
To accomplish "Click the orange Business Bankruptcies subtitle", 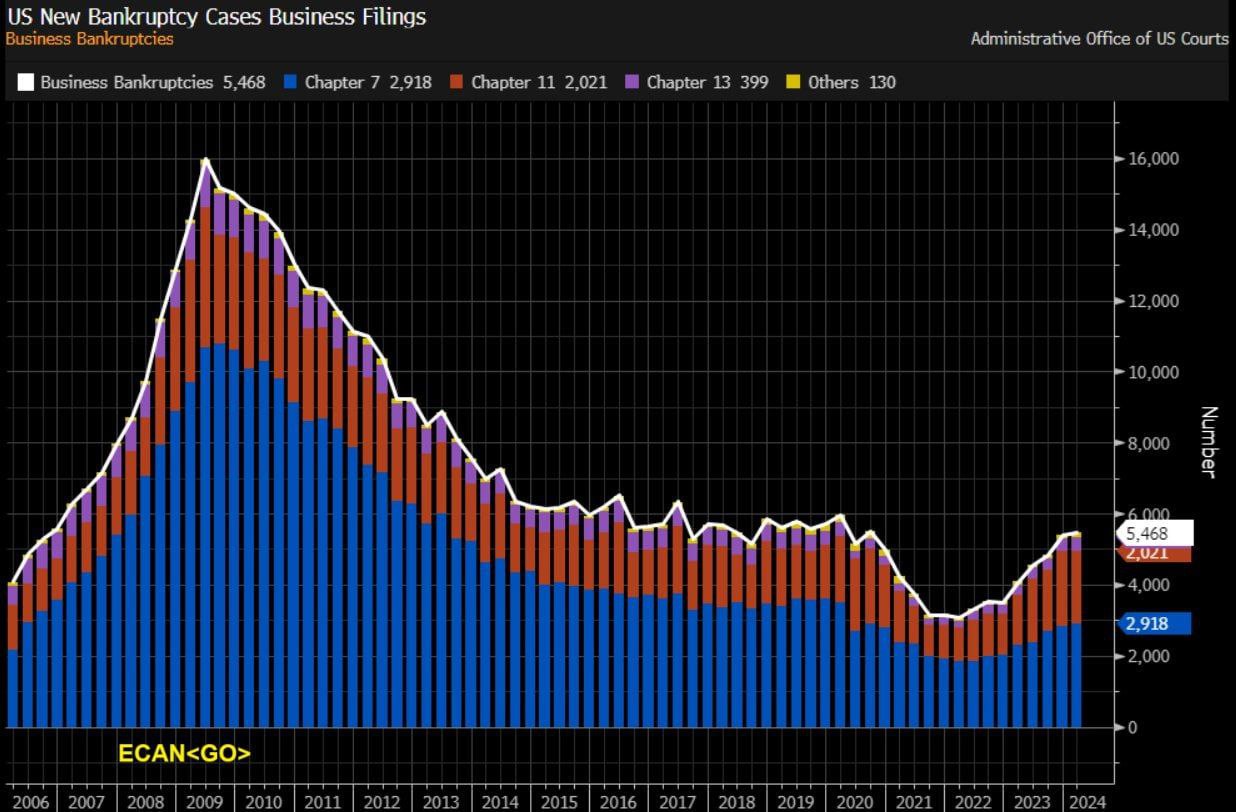I will tap(90, 39).
